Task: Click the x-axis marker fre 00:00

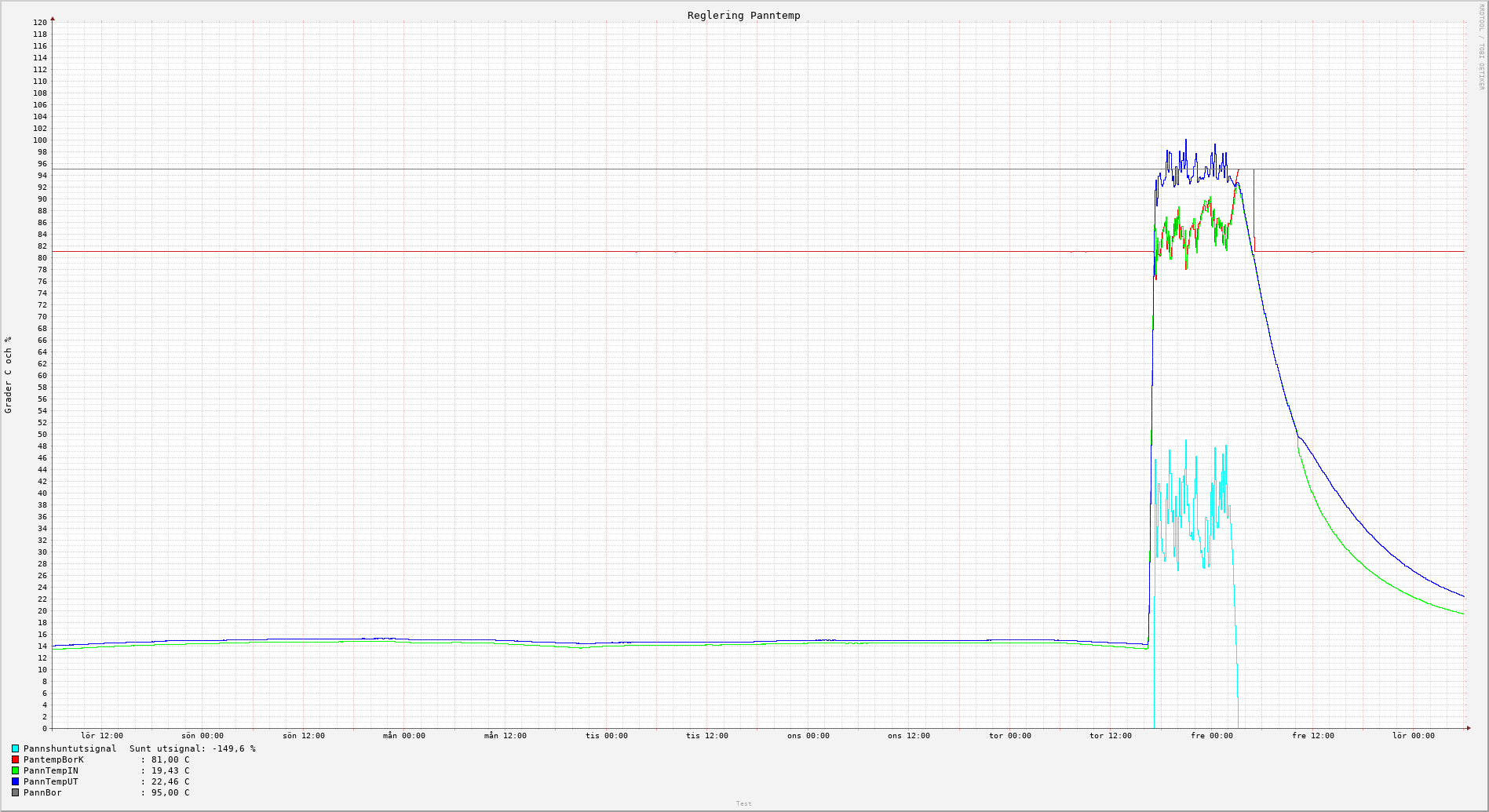Action: (1211, 736)
